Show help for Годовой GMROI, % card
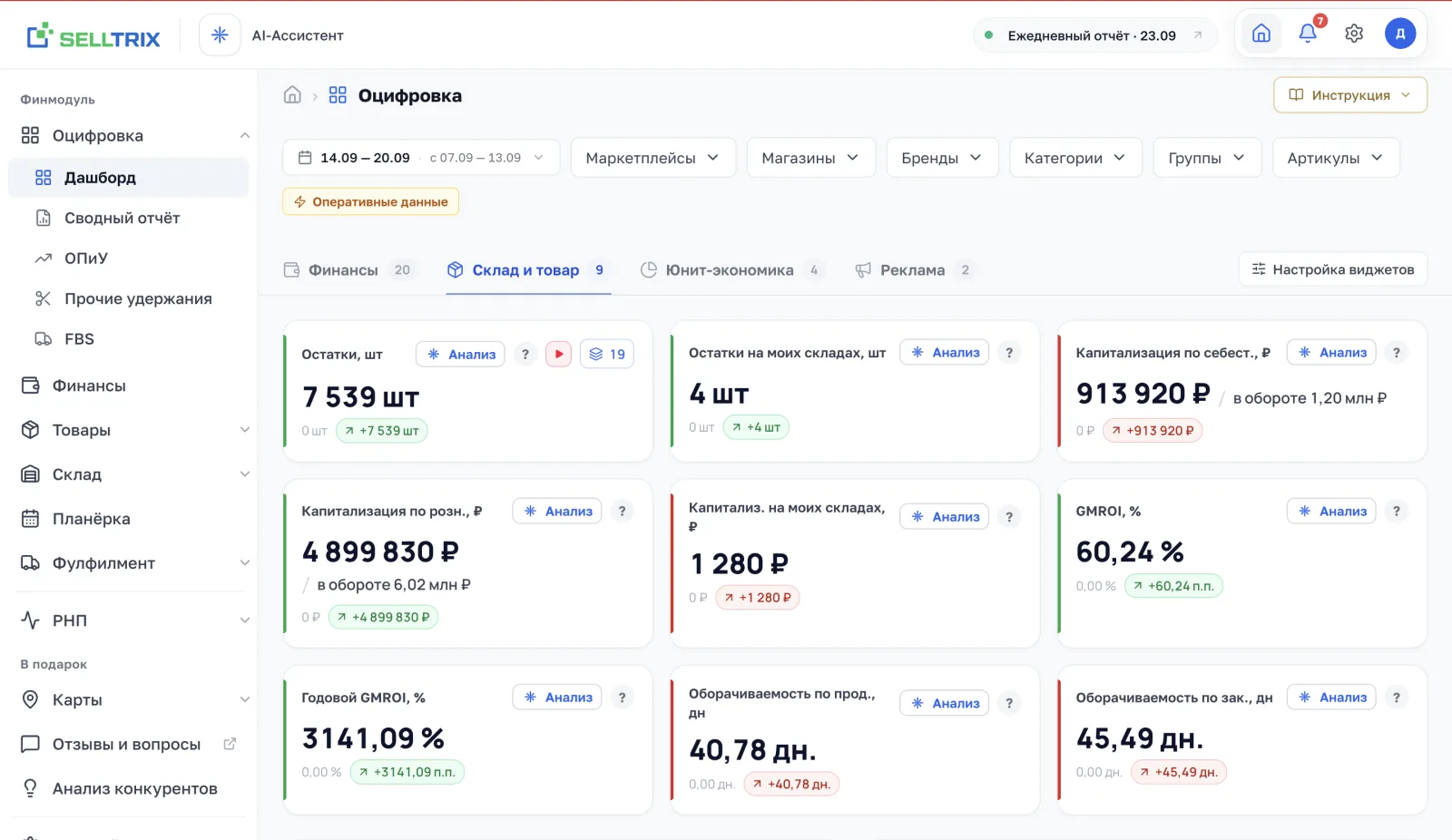 click(x=622, y=697)
